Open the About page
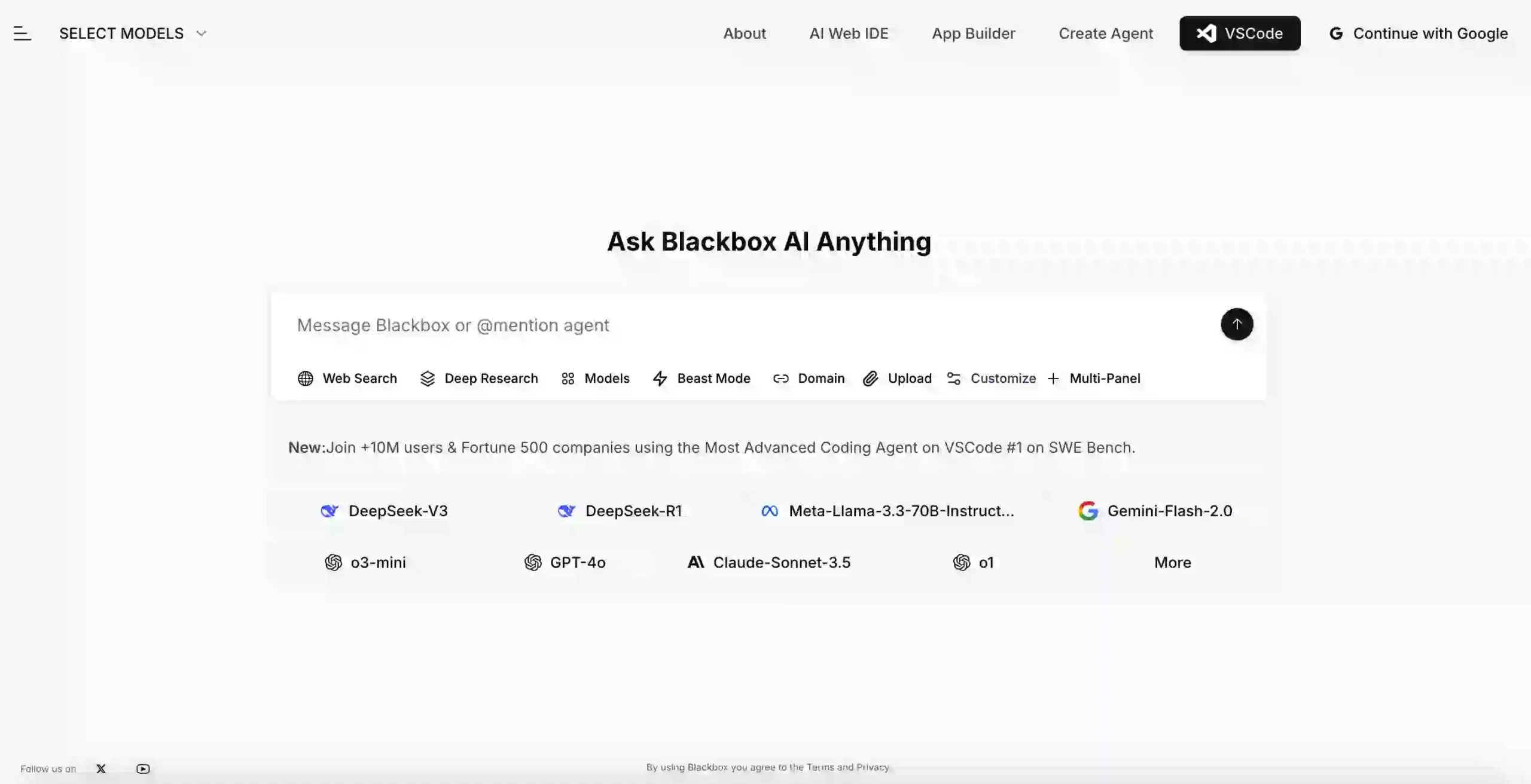This screenshot has width=1531, height=784. click(745, 33)
